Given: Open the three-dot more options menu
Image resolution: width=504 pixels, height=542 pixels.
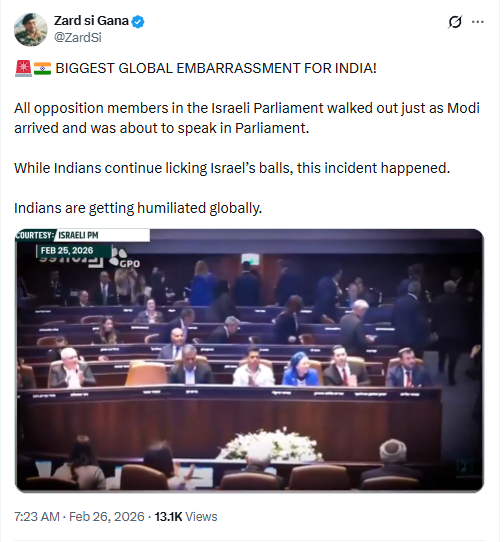Looking at the screenshot, I should click(477, 22).
